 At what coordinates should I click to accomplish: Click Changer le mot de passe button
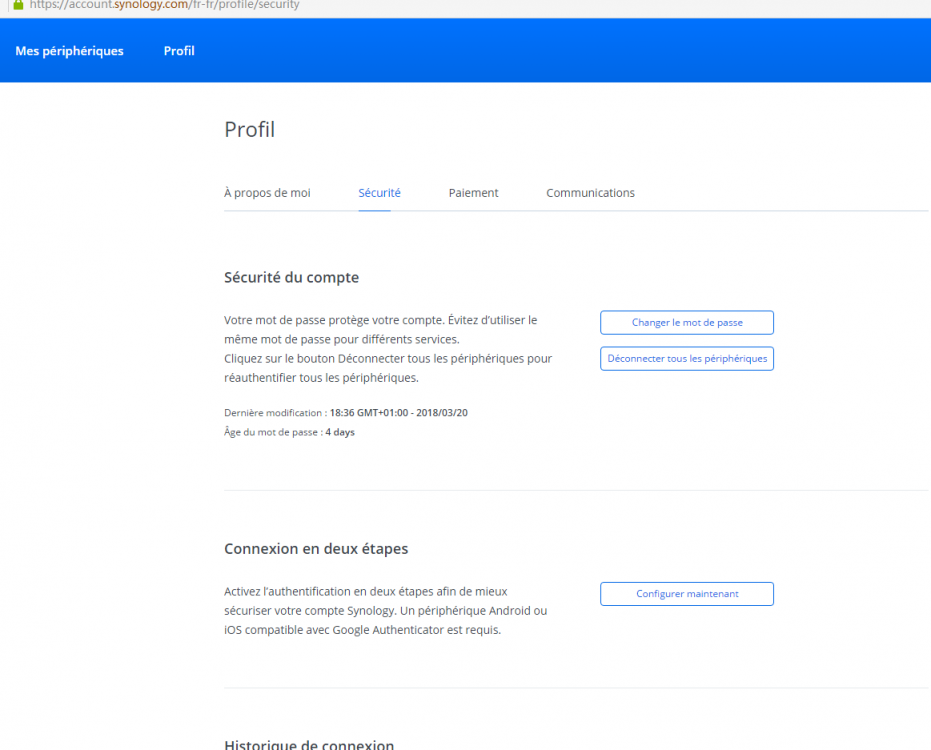[687, 322]
